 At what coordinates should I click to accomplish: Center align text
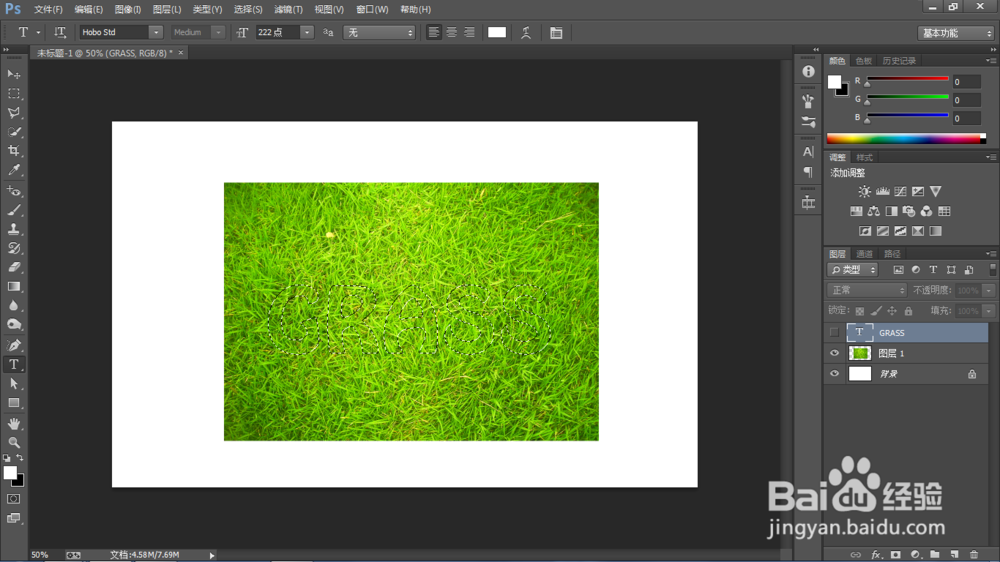pos(452,32)
